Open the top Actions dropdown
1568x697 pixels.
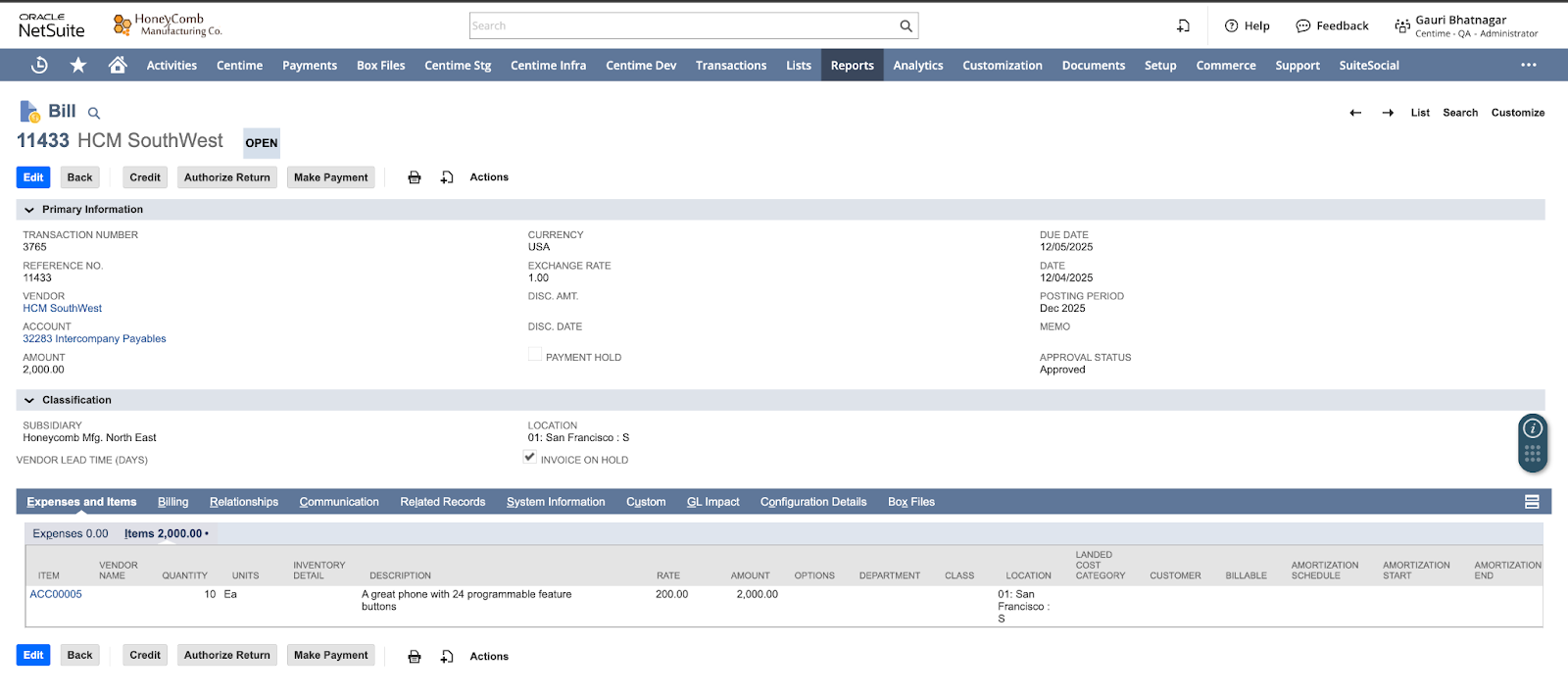pyautogui.click(x=488, y=177)
